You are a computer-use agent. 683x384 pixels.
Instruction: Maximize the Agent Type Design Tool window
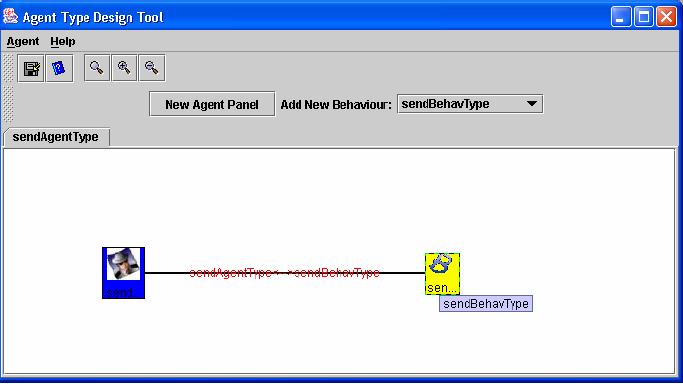click(x=644, y=17)
